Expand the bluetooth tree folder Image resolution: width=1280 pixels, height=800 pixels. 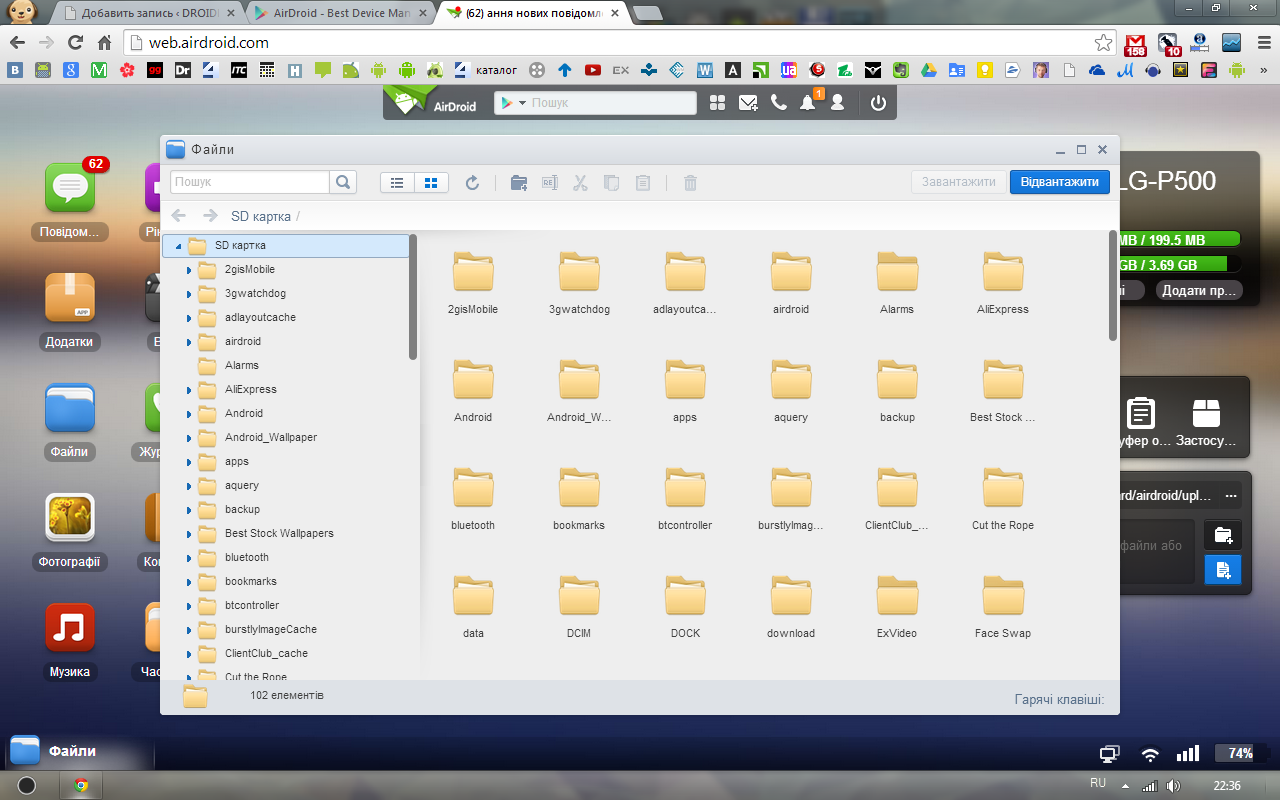(189, 558)
